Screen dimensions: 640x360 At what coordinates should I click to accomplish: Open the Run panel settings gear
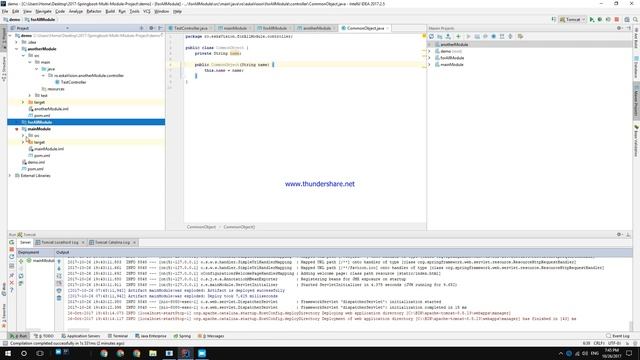(x=620, y=234)
